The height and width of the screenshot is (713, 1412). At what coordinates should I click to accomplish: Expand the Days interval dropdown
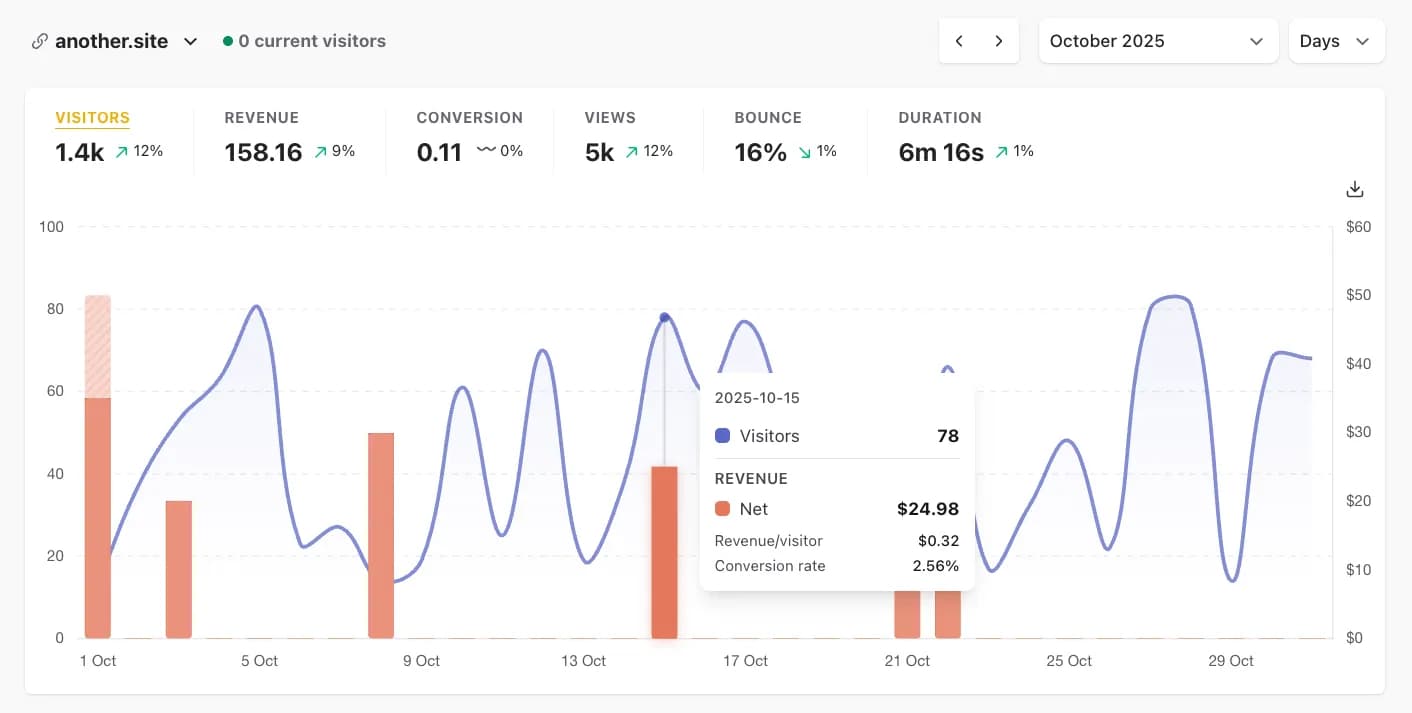[x=1336, y=41]
